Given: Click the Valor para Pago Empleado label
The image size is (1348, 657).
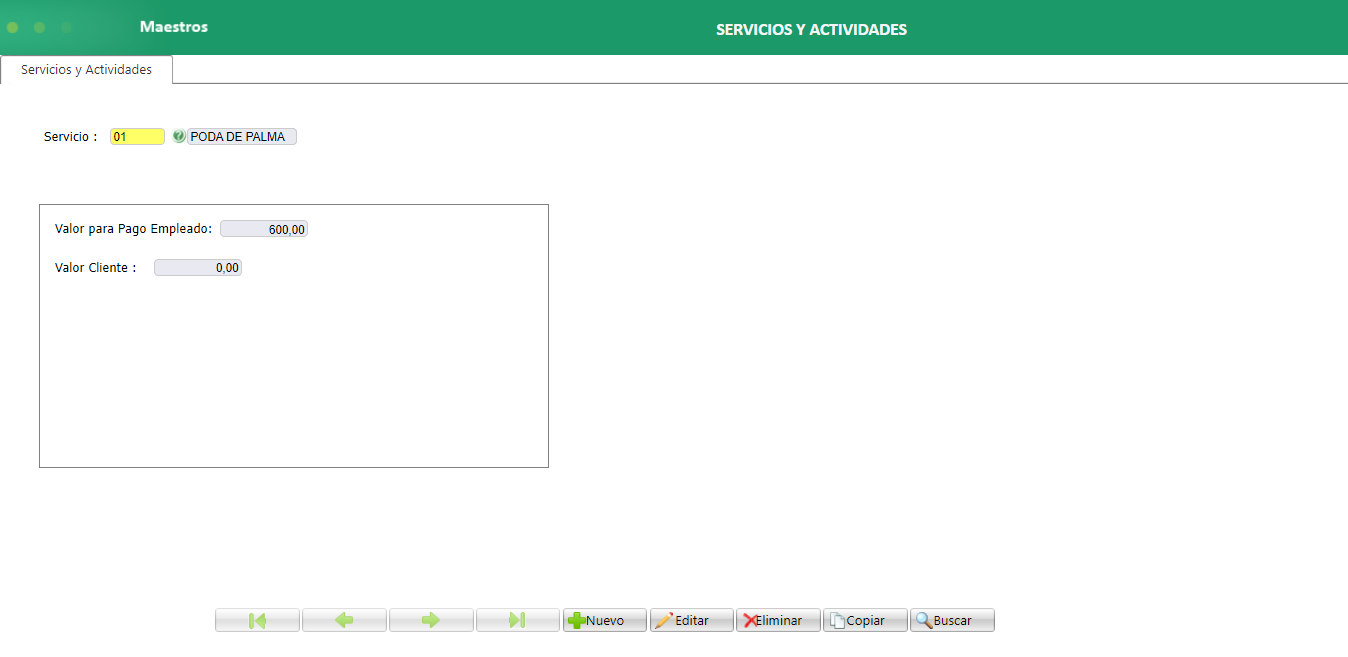Looking at the screenshot, I should [x=134, y=229].
